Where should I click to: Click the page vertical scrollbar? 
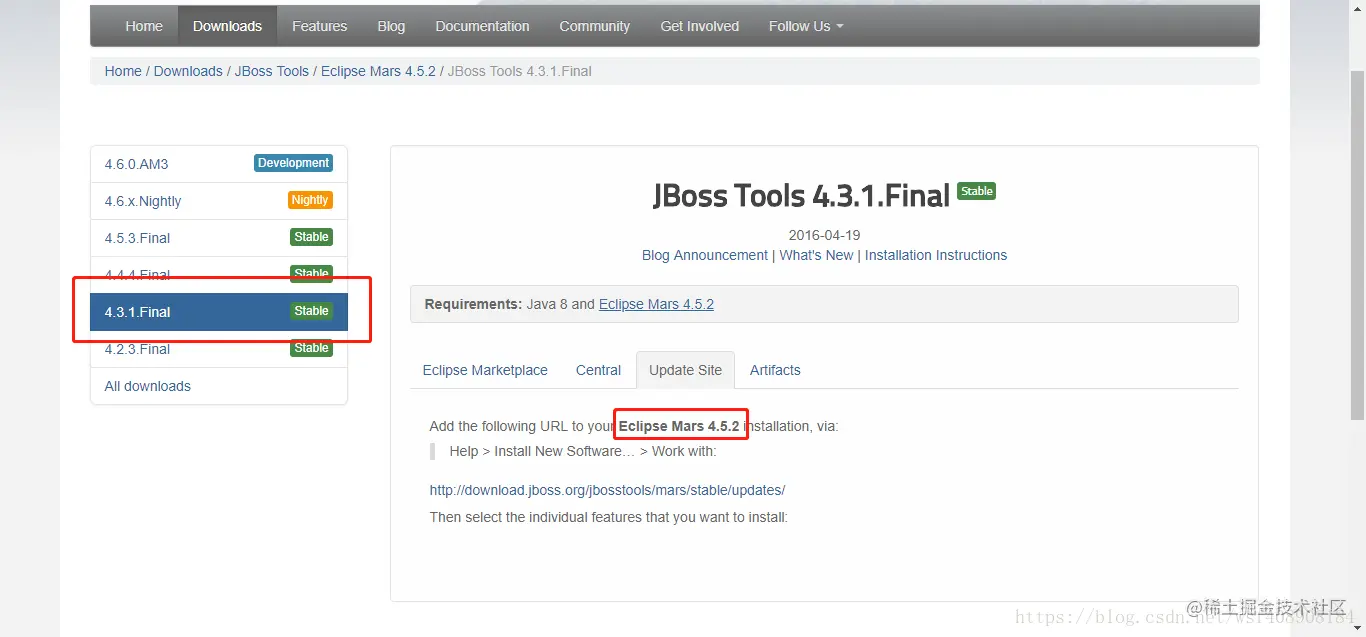point(1357,245)
